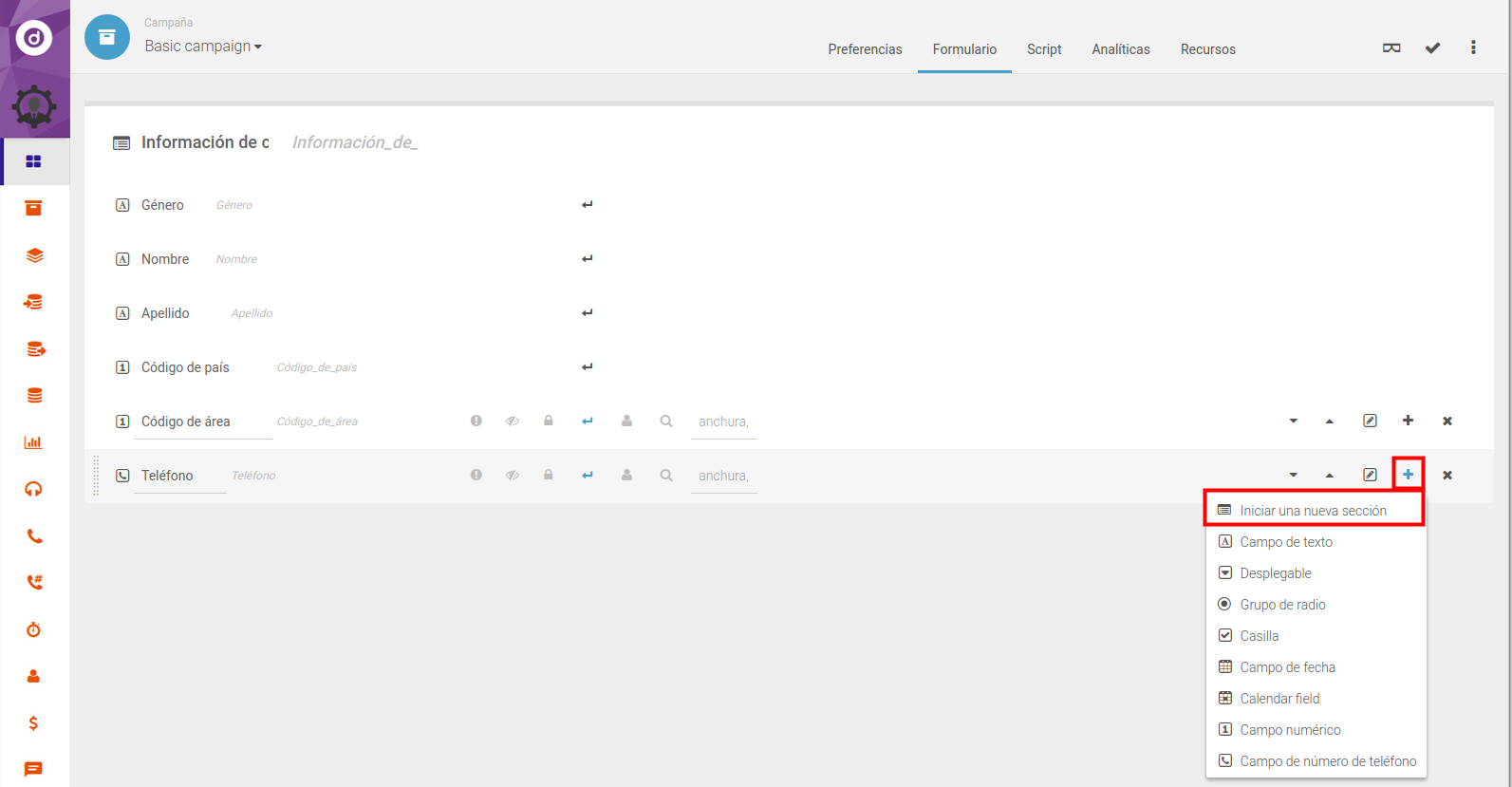The image size is (1512, 787).
Task: Click the plus button on Teléfono row
Action: click(x=1408, y=475)
